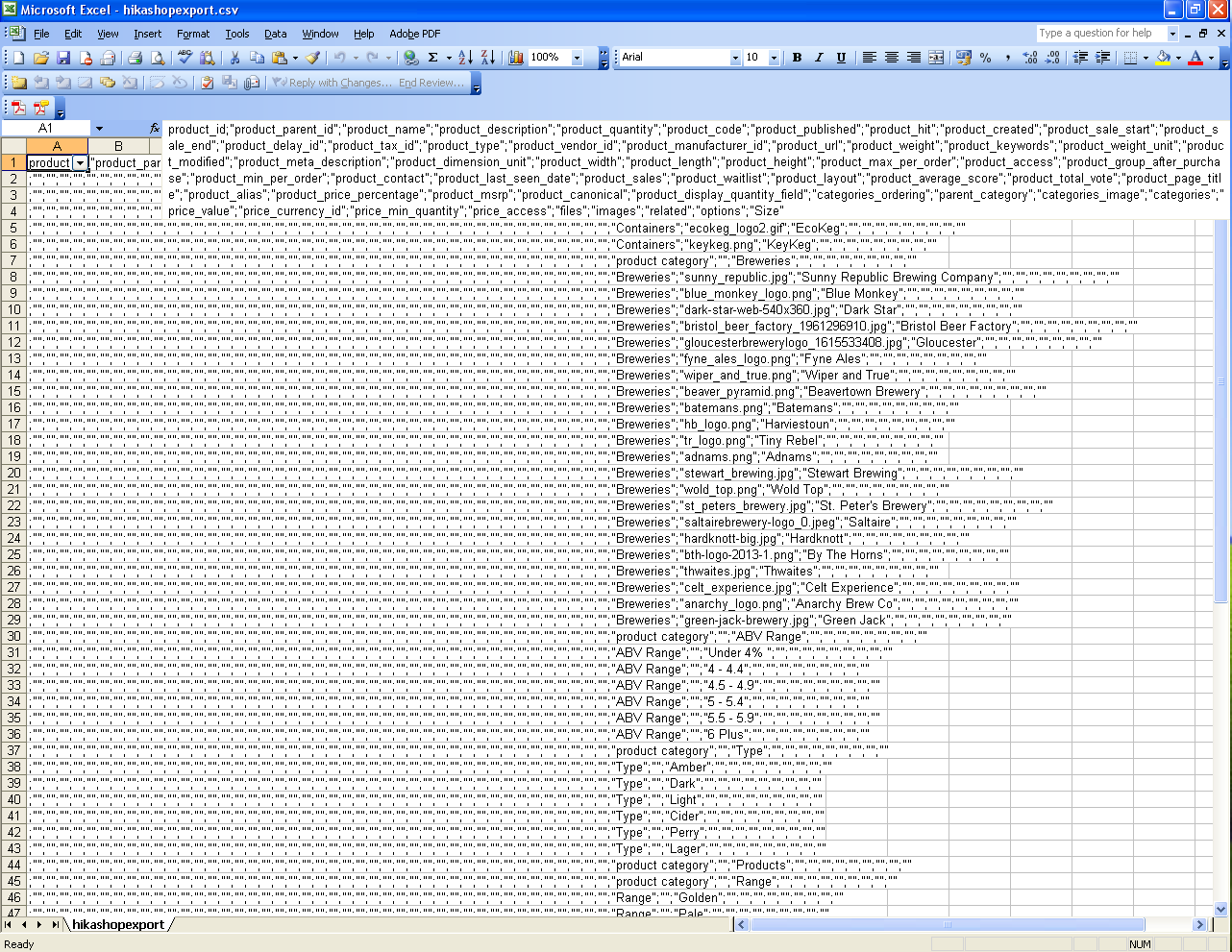The width and height of the screenshot is (1232, 952).
Task: Paste clipboard contents
Action: point(278,58)
